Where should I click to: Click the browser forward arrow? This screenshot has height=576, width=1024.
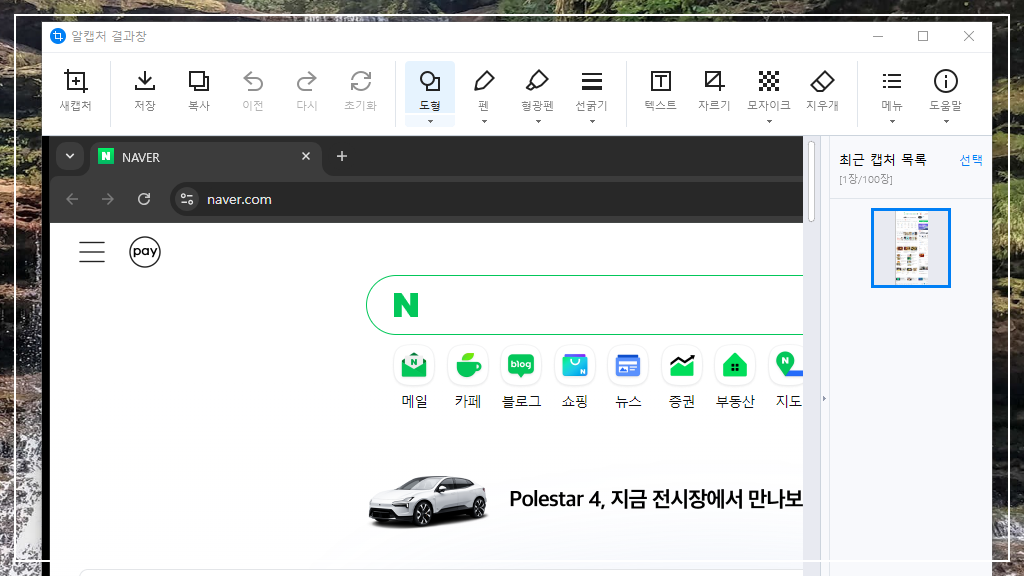pyautogui.click(x=108, y=199)
